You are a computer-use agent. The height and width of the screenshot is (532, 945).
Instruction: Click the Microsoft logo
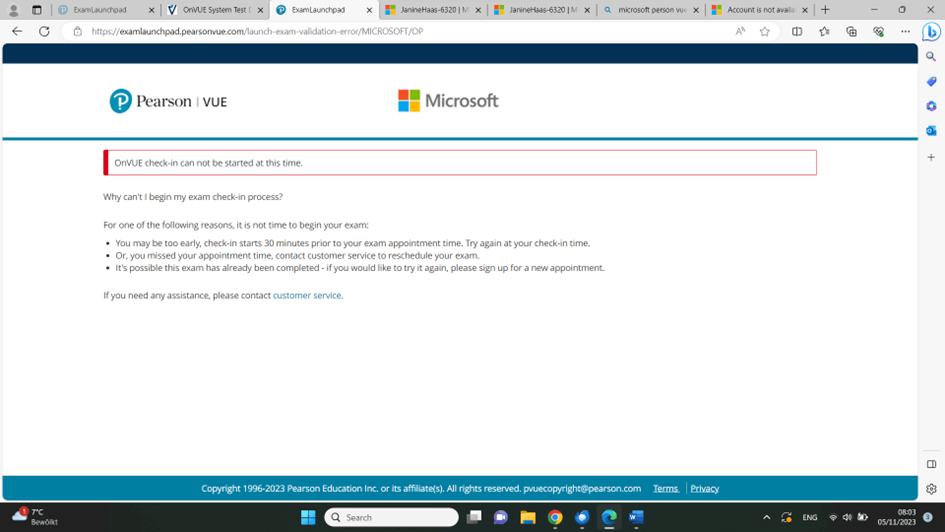pos(448,101)
